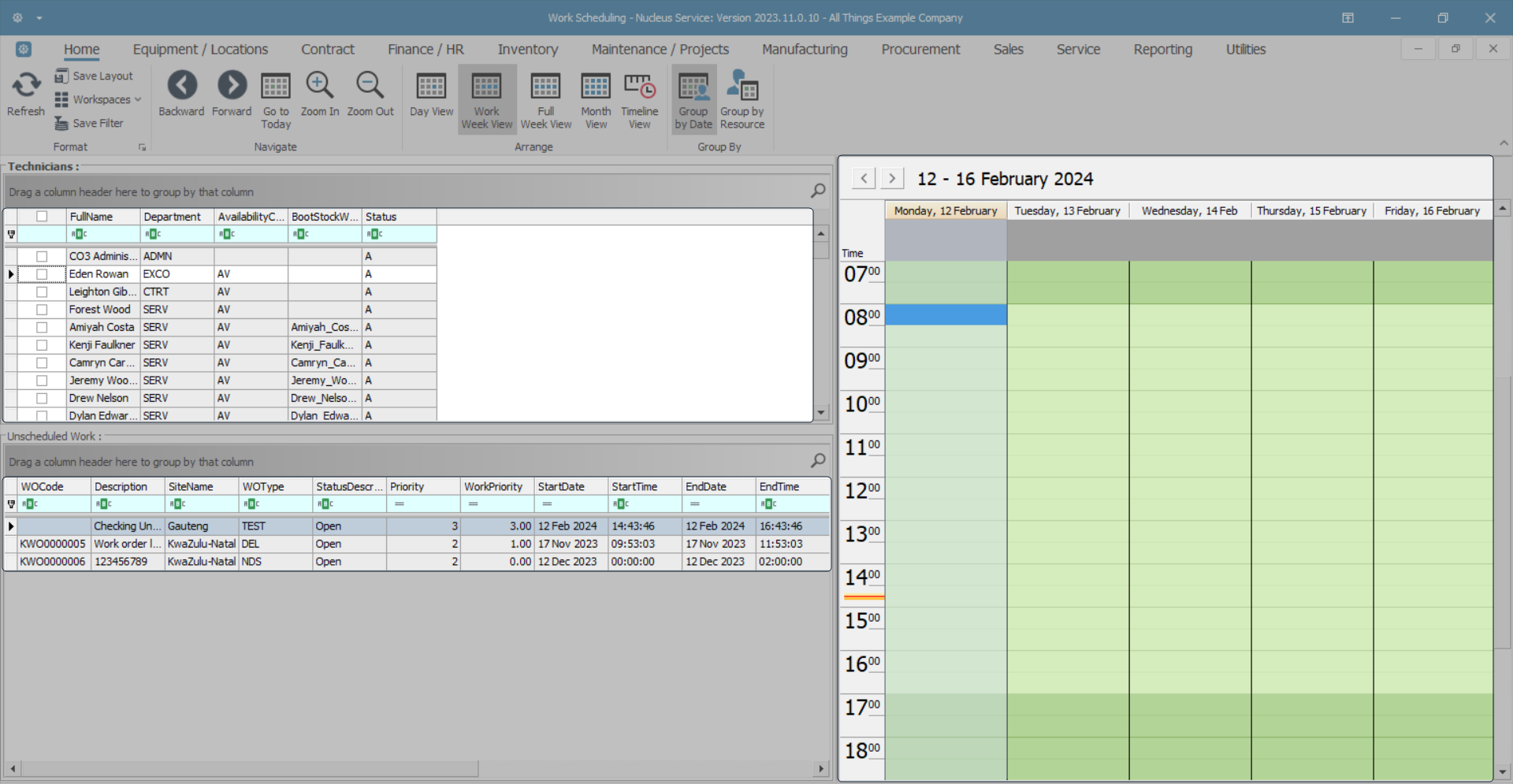Viewport: 1513px width, 784px height.
Task: Click the Refresh icon
Action: tap(26, 85)
